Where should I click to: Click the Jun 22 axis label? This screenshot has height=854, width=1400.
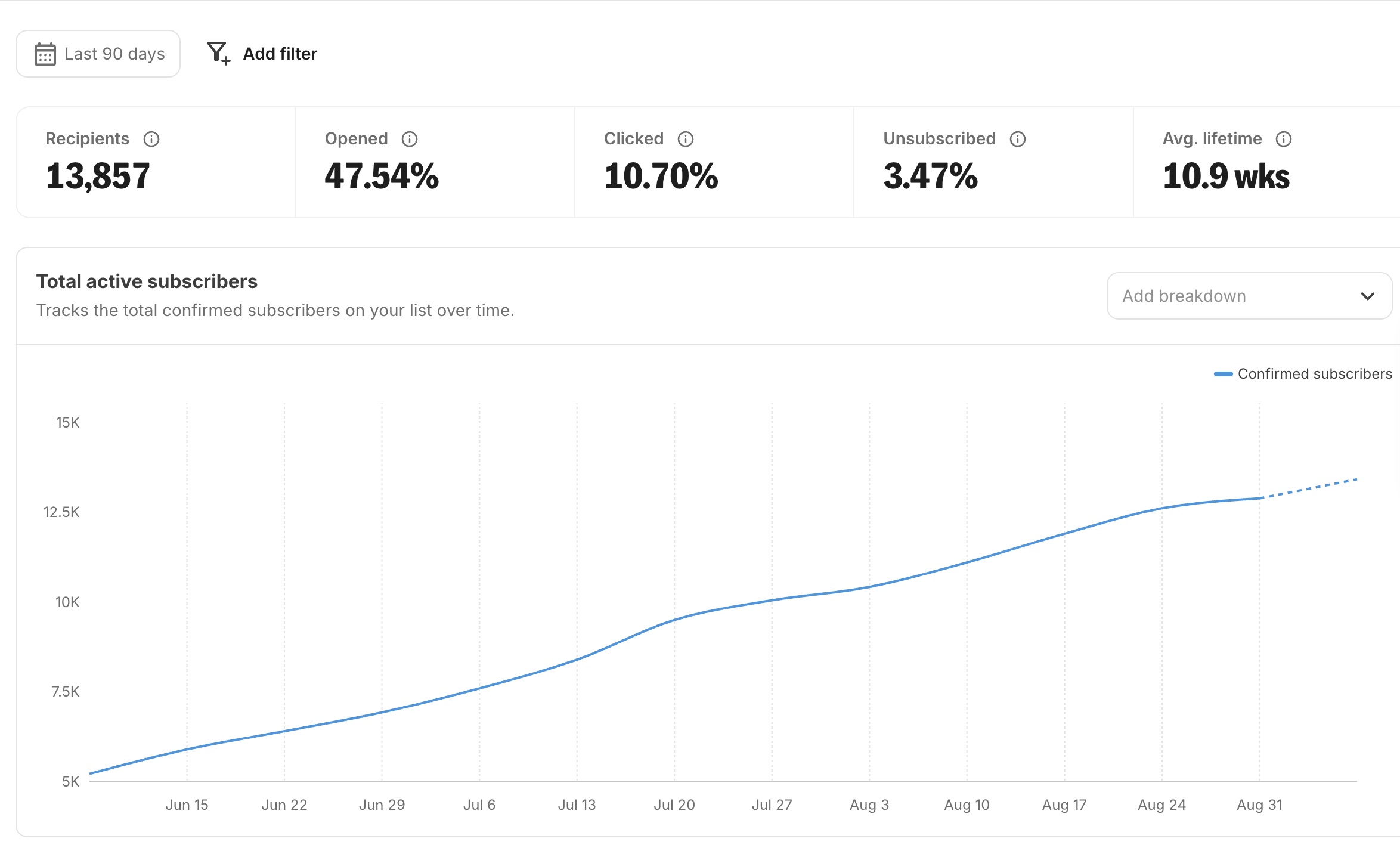coord(284,805)
